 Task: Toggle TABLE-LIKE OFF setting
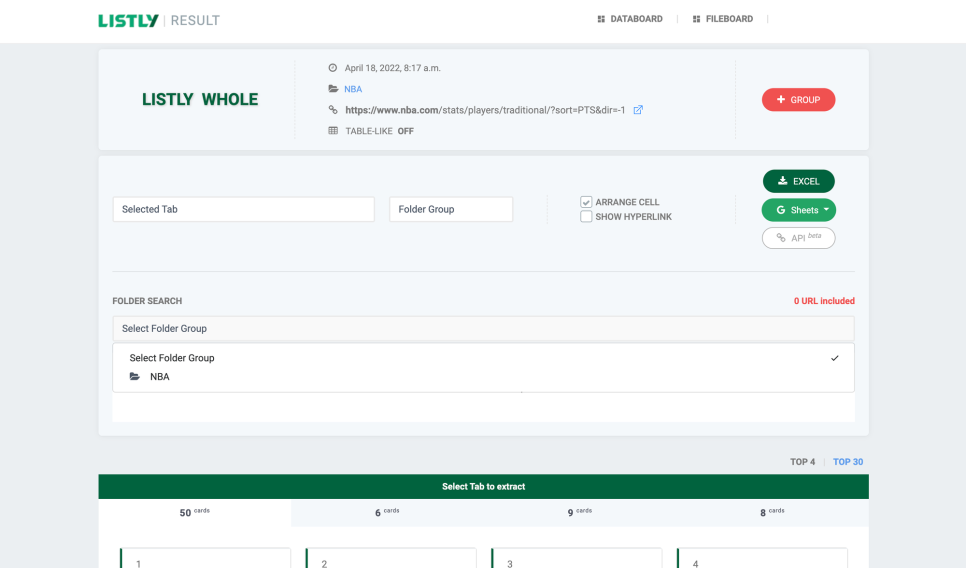(x=380, y=131)
